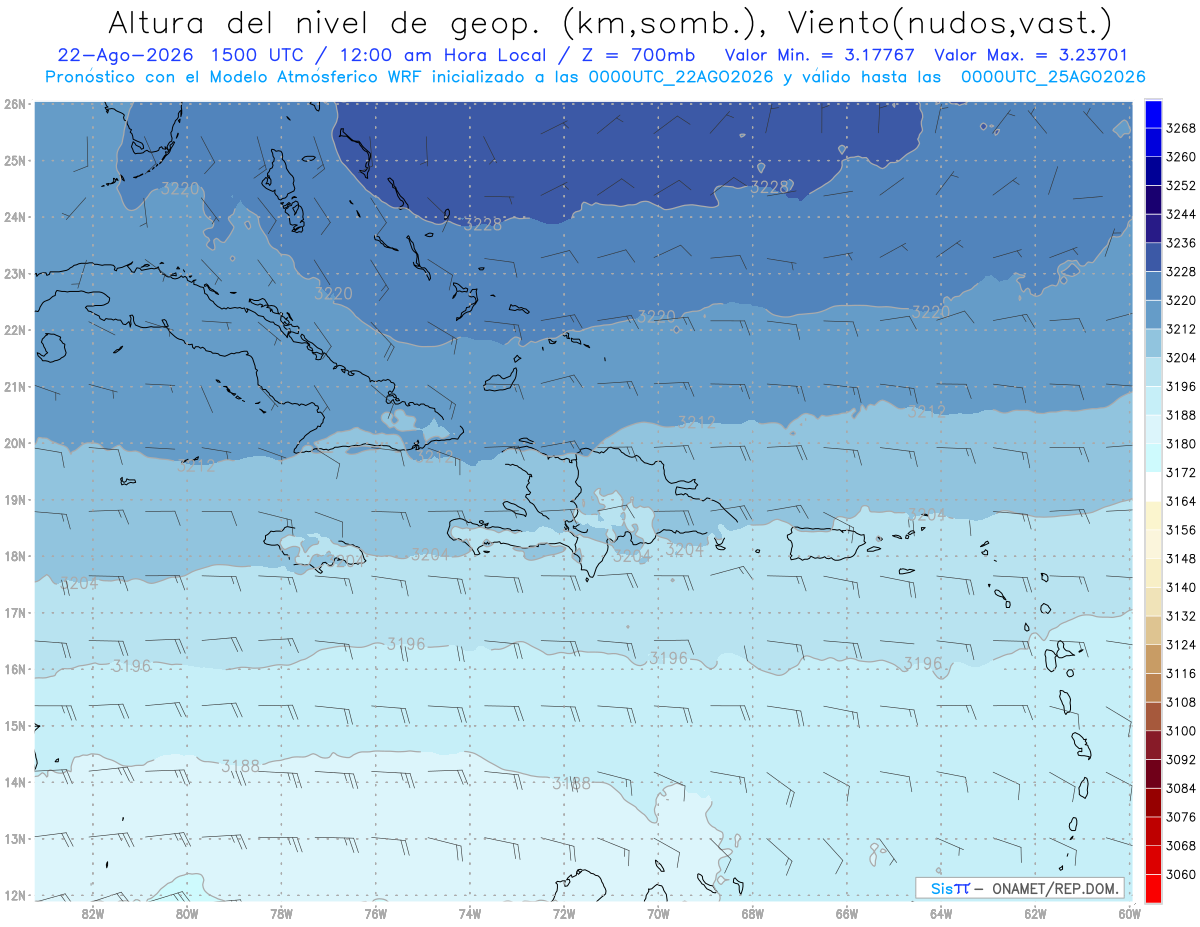
Task: Click the colorbar scale label 3132
Action: tap(1181, 616)
